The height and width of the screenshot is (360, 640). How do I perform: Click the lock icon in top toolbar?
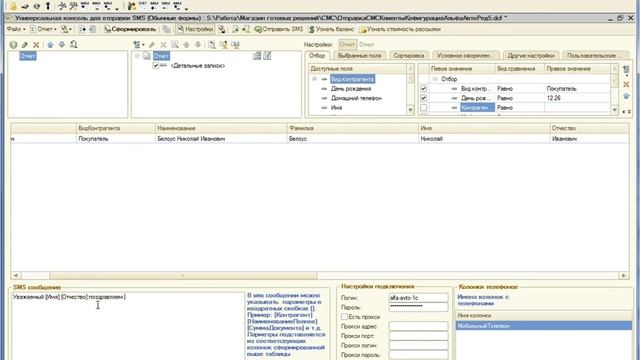13,6
